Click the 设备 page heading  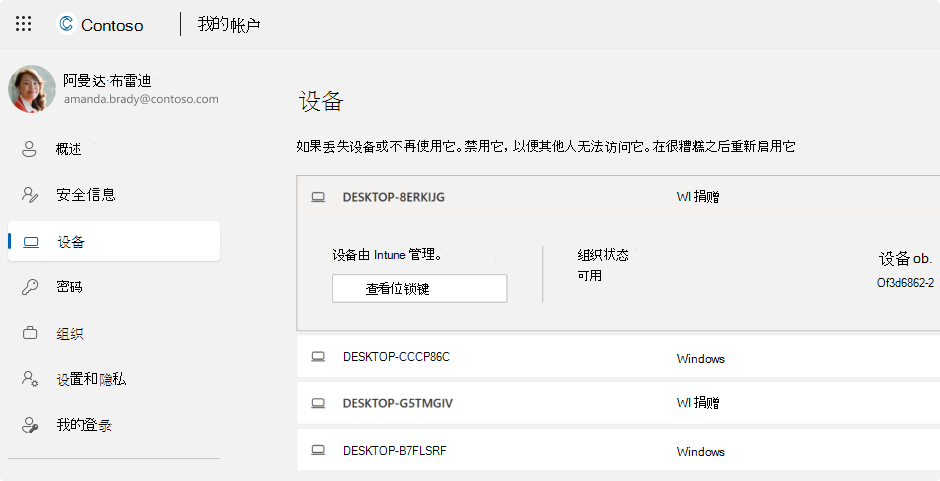tap(321, 101)
